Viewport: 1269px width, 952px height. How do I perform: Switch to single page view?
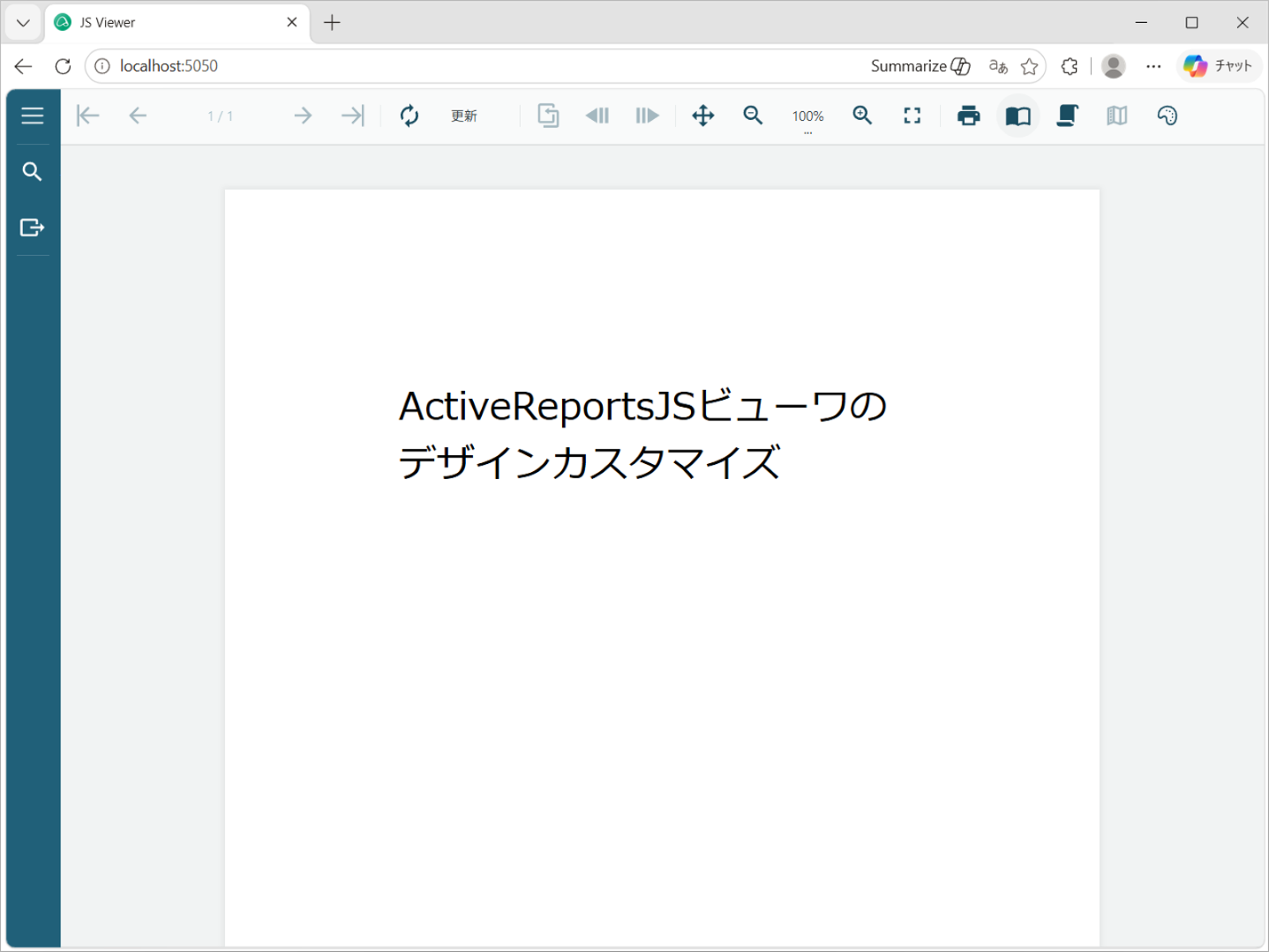[1018, 116]
